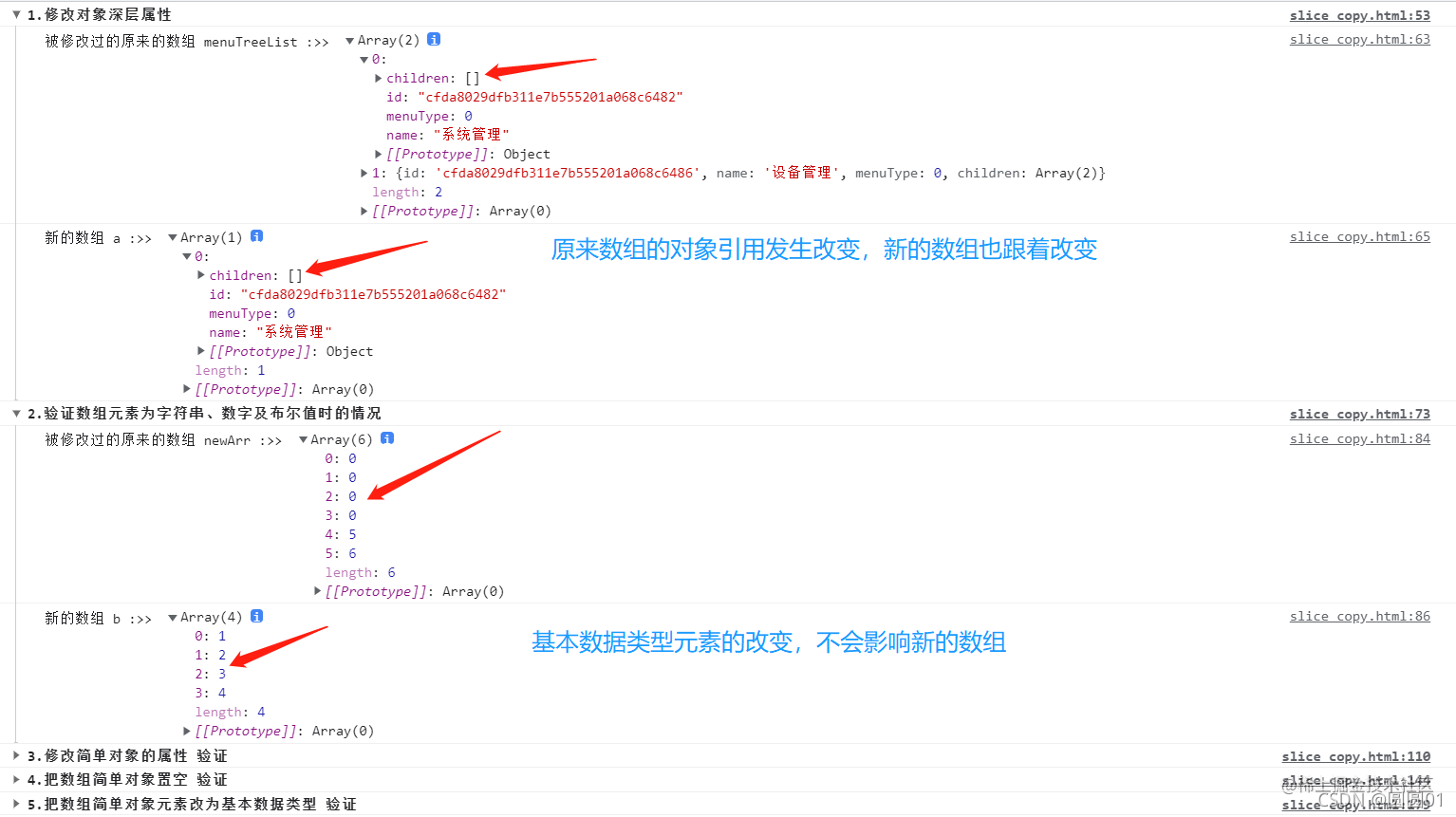This screenshot has width=1456, height=817.
Task: Open source link slice_copy.html:63
Action: click(1359, 39)
